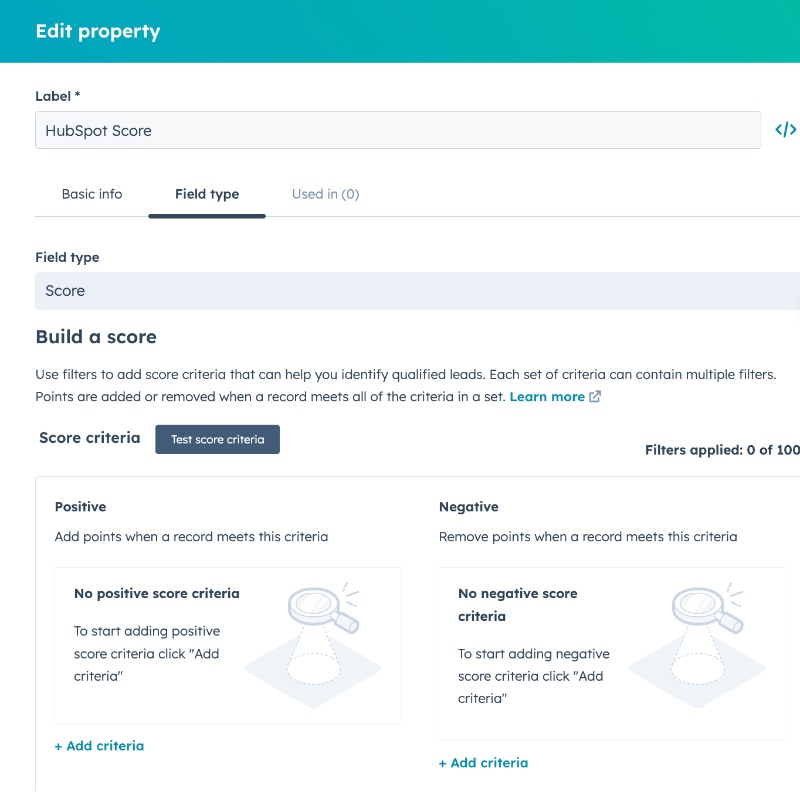
Task: Open the Learn more link
Action: point(547,397)
